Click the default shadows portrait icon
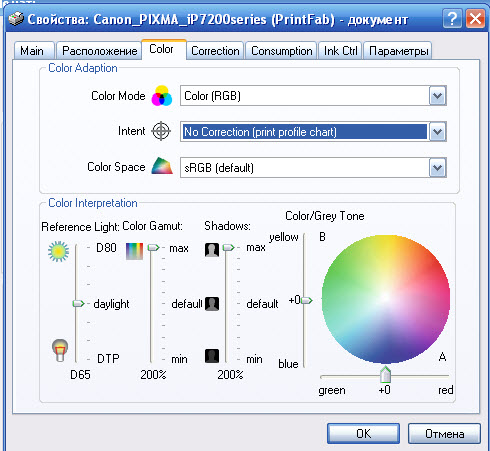 (212, 304)
